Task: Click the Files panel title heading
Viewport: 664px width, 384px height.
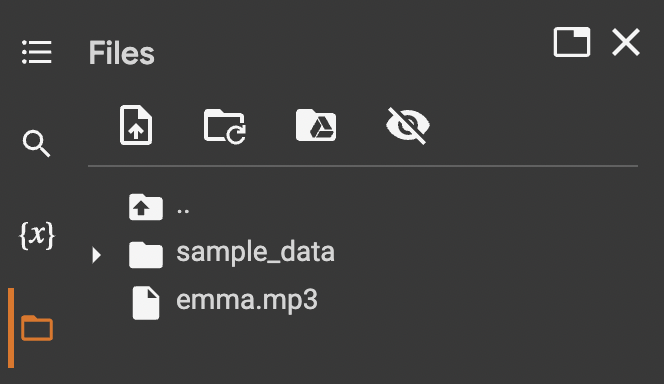Action: point(122,53)
